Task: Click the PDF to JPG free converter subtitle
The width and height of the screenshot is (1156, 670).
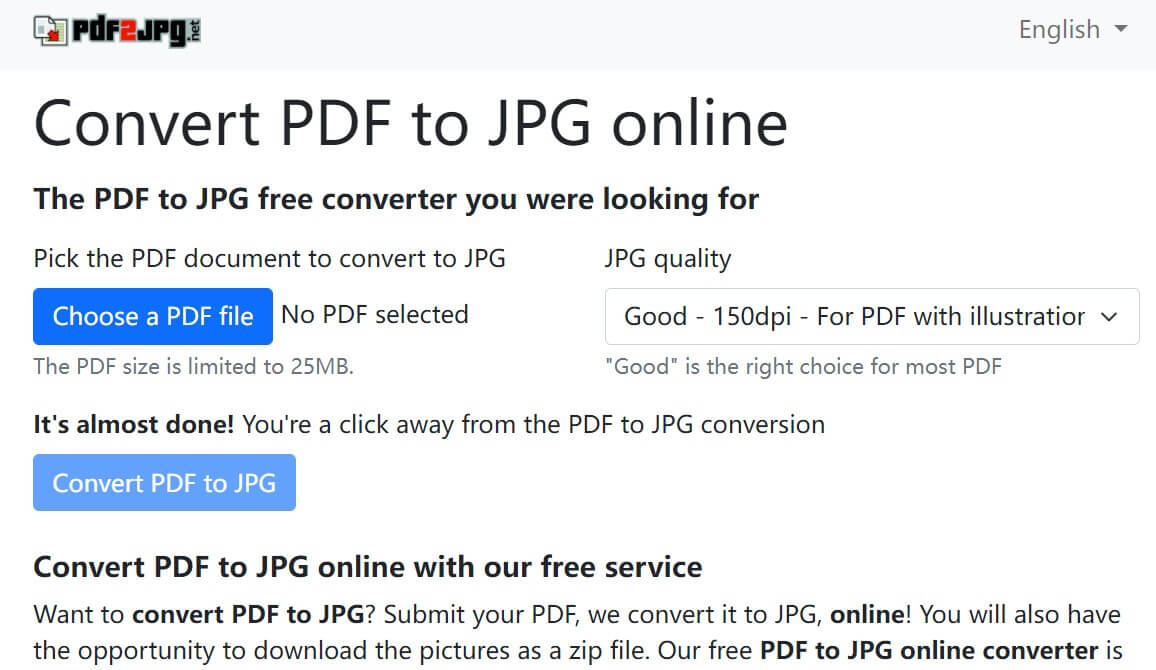Action: tap(396, 199)
